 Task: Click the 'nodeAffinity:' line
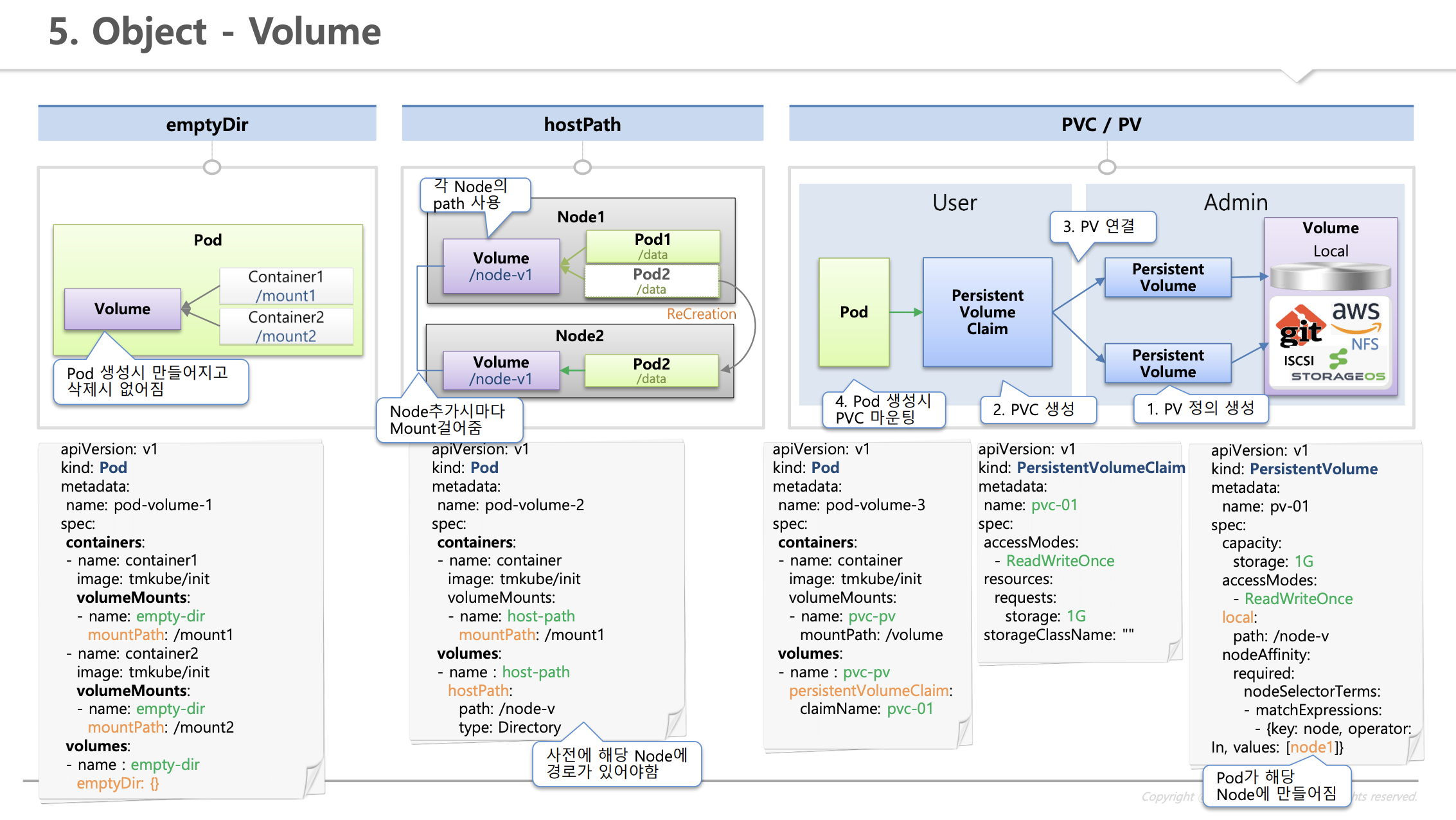1266,655
